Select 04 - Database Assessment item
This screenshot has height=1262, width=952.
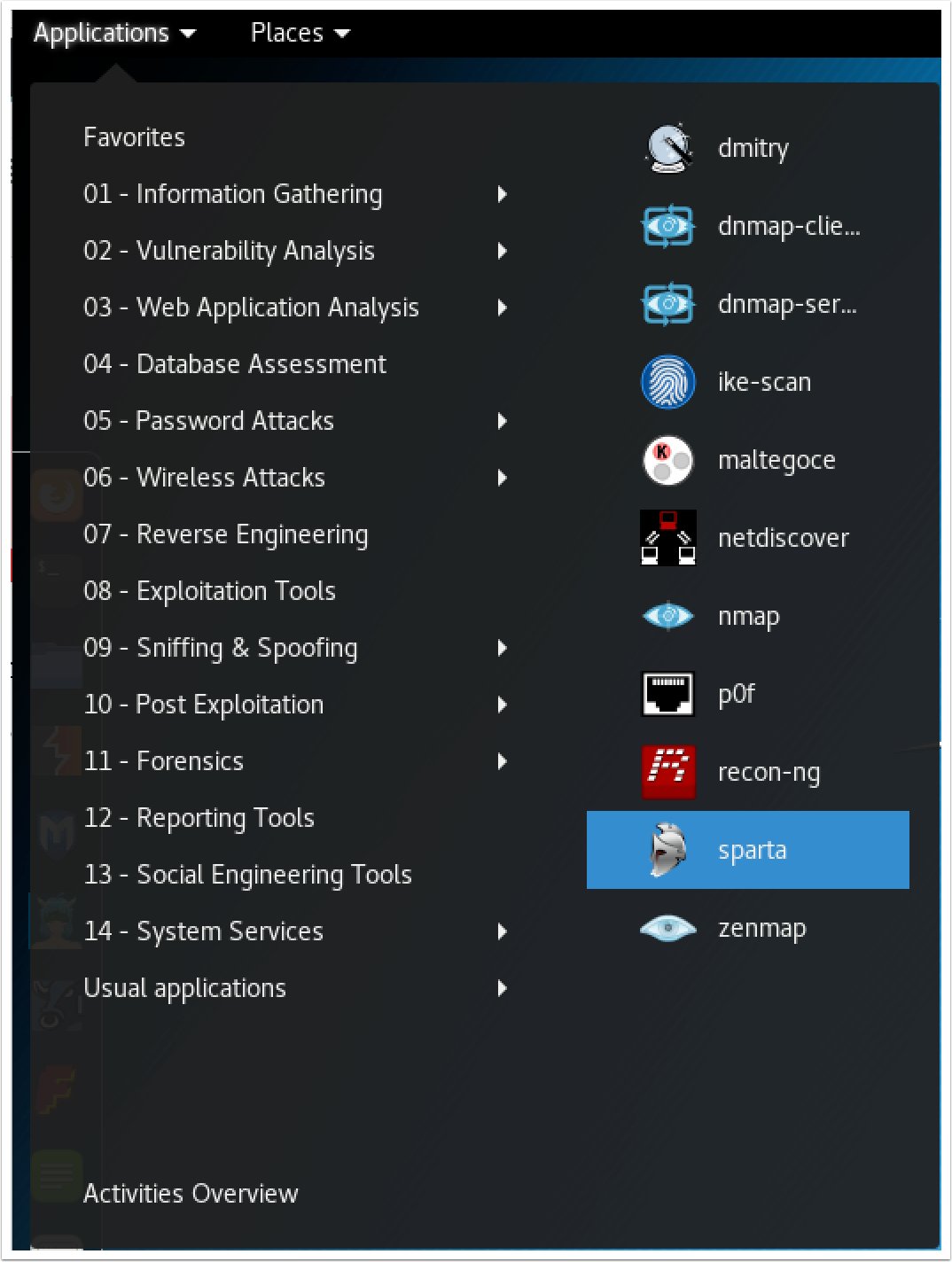pos(235,364)
